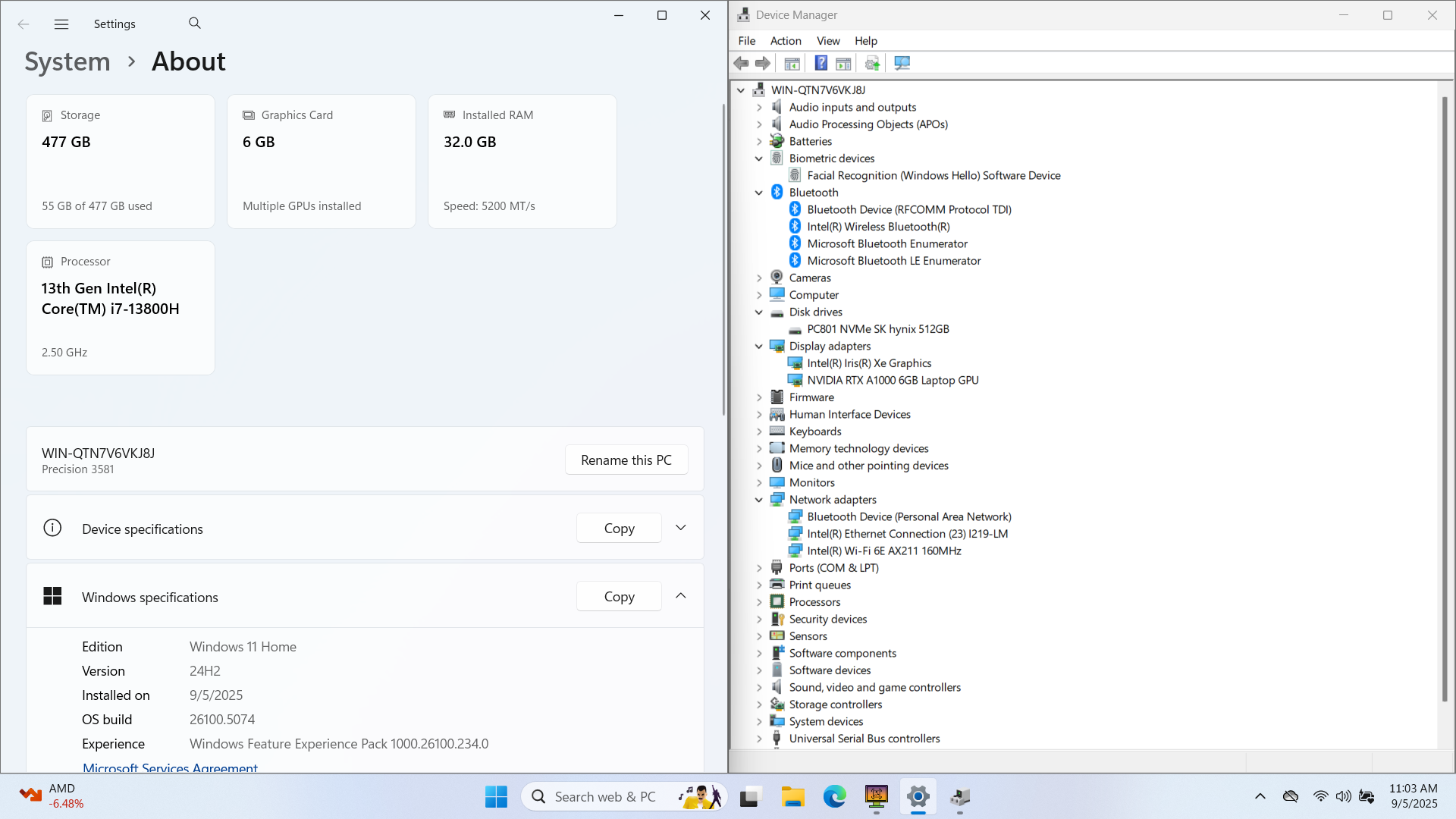Collapse Windows specifications section chevron
The image size is (1456, 819).
[680, 596]
